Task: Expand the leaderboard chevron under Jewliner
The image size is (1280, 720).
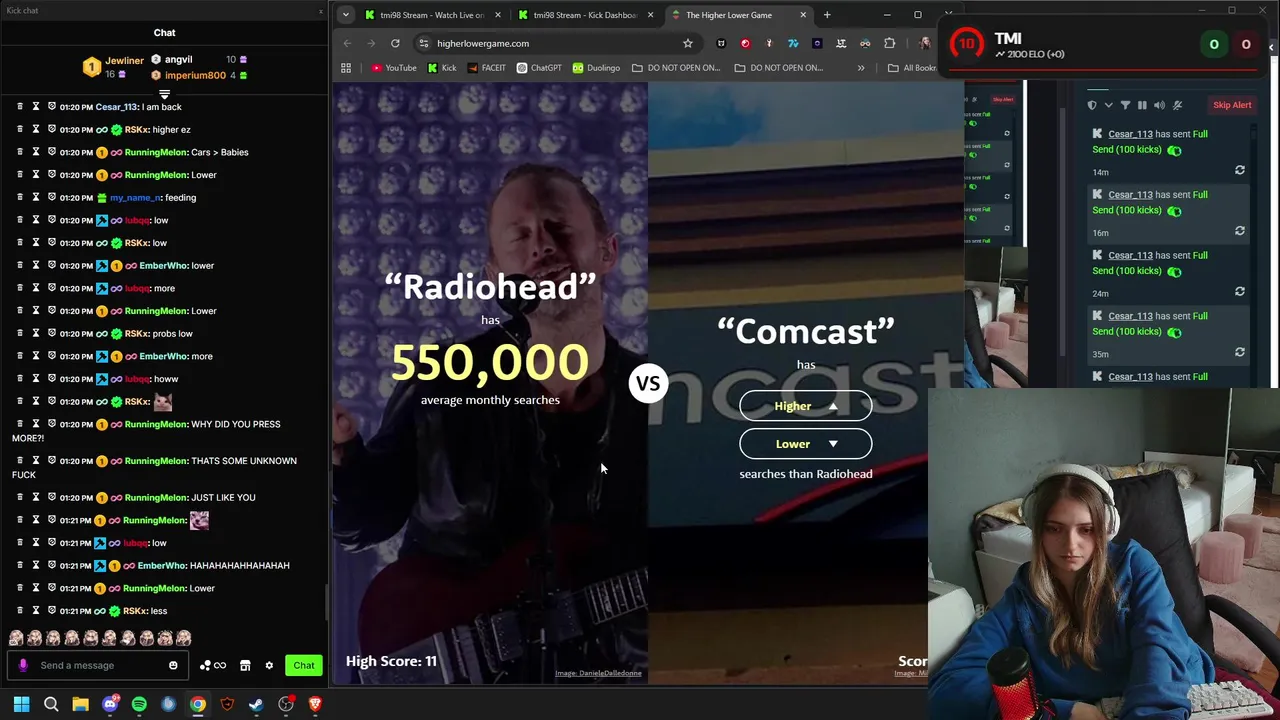Action: pyautogui.click(x=164, y=94)
